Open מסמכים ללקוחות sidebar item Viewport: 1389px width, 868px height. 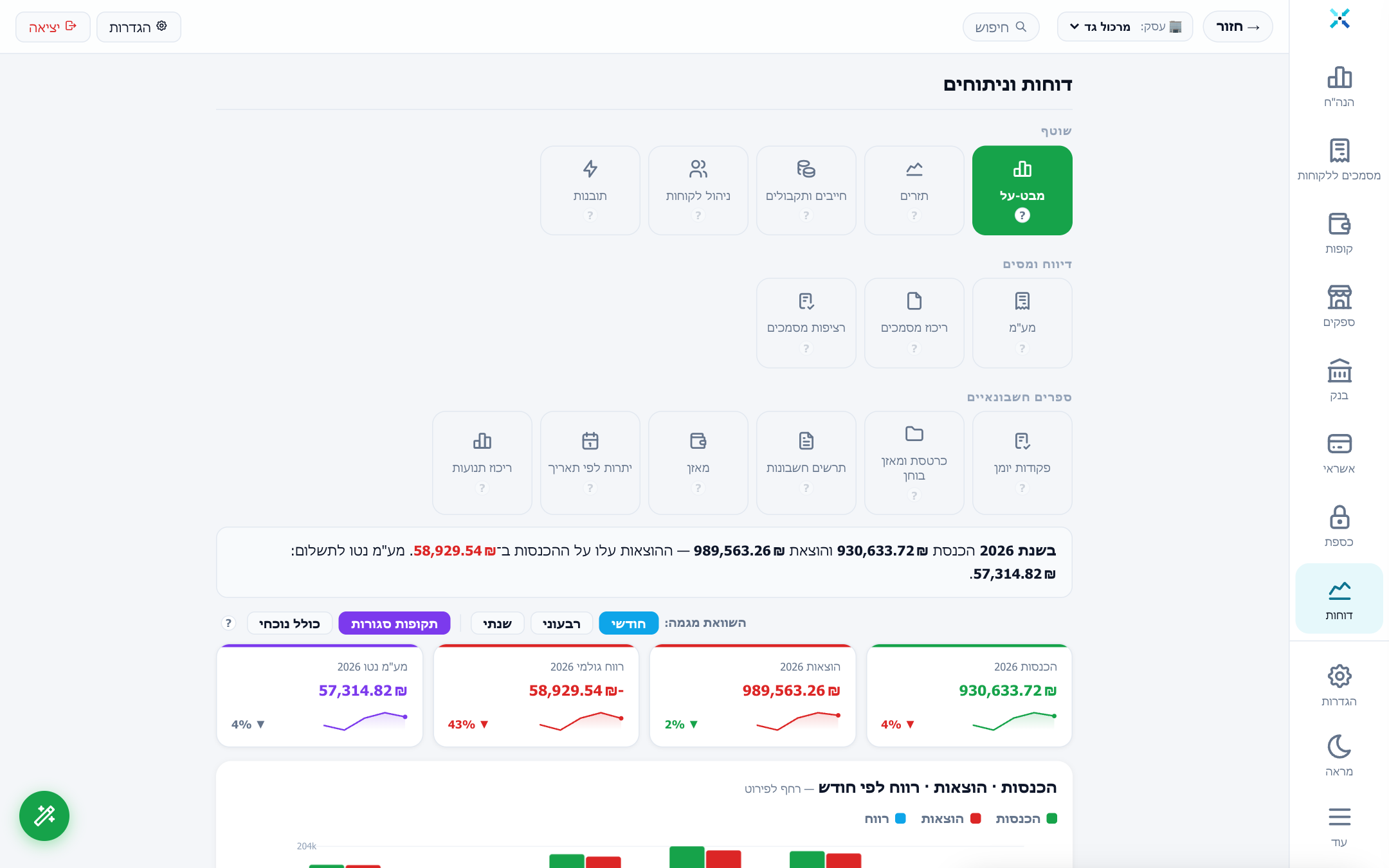[1339, 160]
